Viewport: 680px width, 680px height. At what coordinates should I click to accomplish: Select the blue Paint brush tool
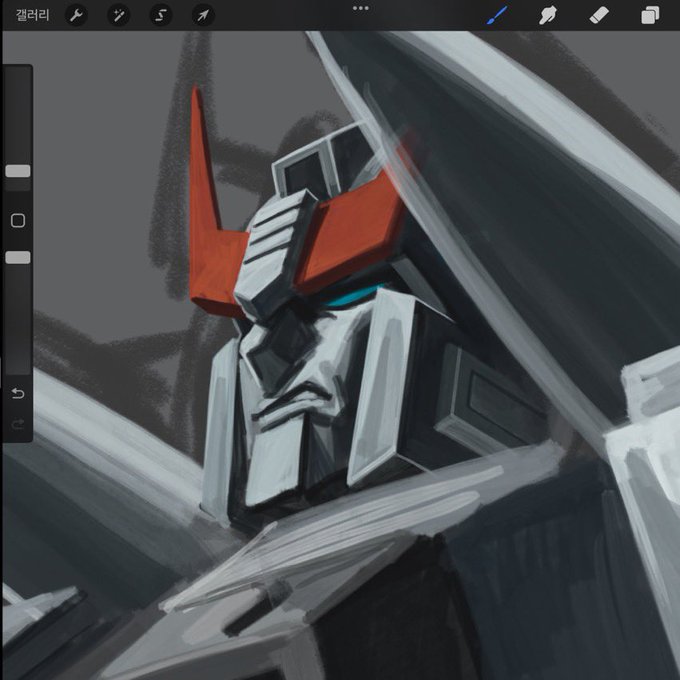click(497, 16)
